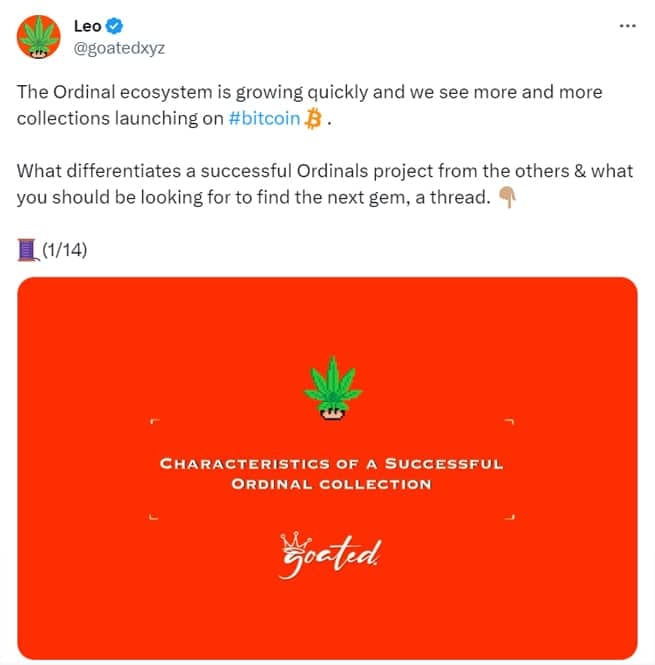The width and height of the screenshot is (655, 665).
Task: Click the "Ordinal ecosystem is growing quickly" paragraph
Action: click(310, 92)
